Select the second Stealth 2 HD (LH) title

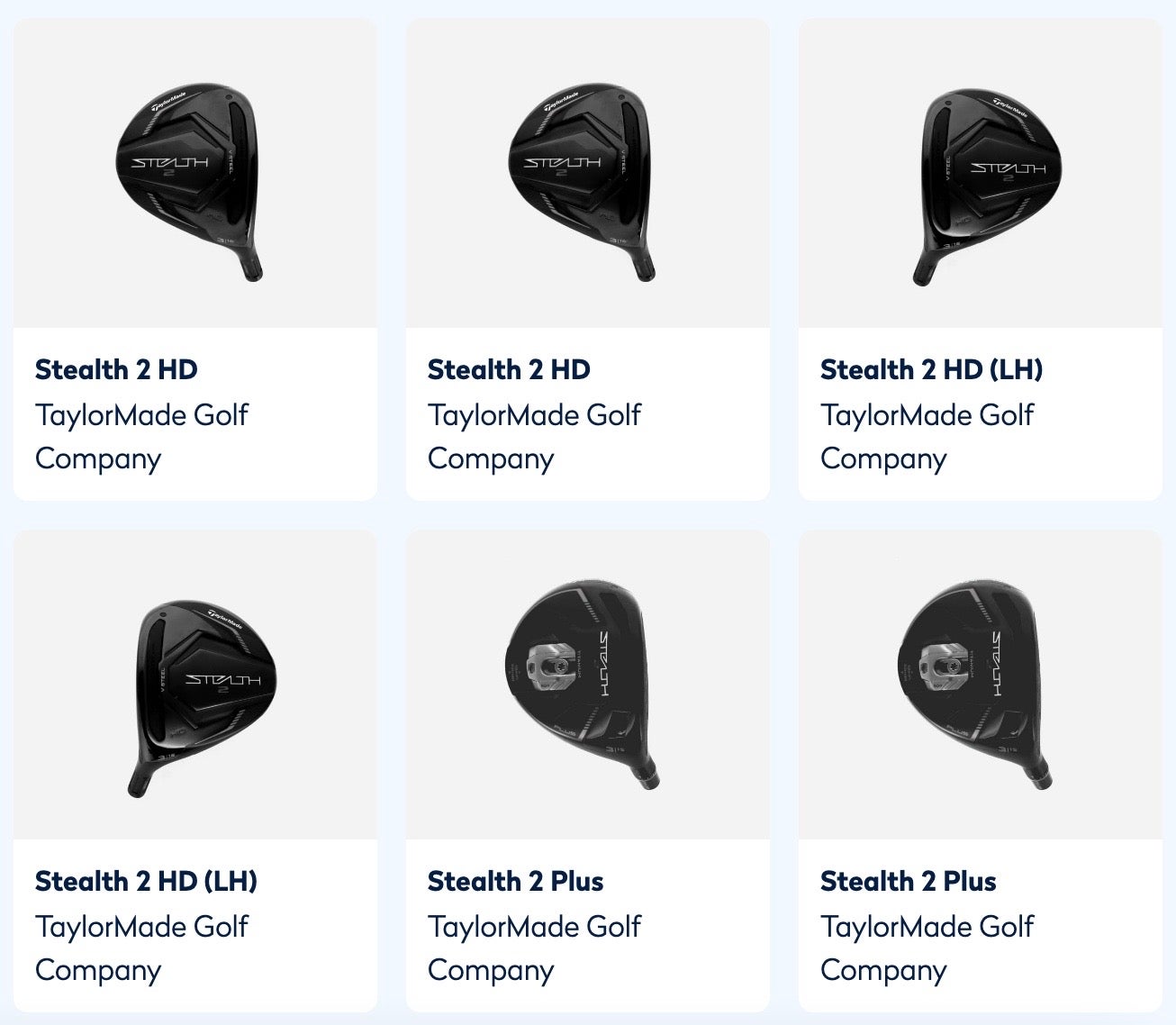146,882
